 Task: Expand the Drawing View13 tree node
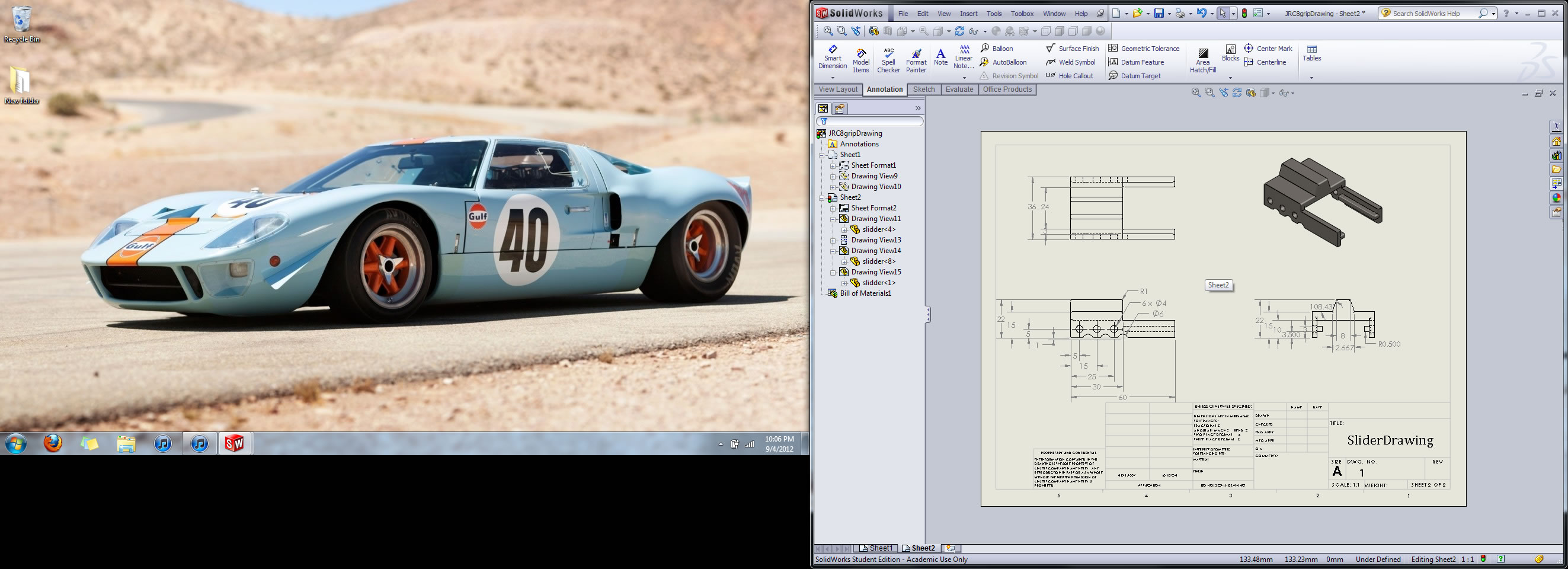[x=833, y=241]
